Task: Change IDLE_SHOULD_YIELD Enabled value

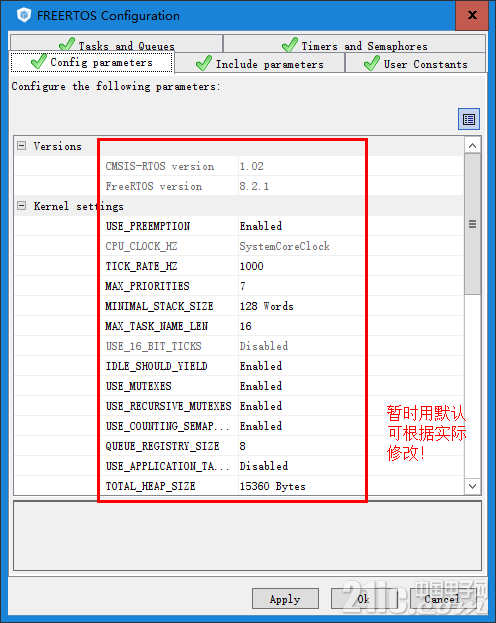Action: pos(261,366)
